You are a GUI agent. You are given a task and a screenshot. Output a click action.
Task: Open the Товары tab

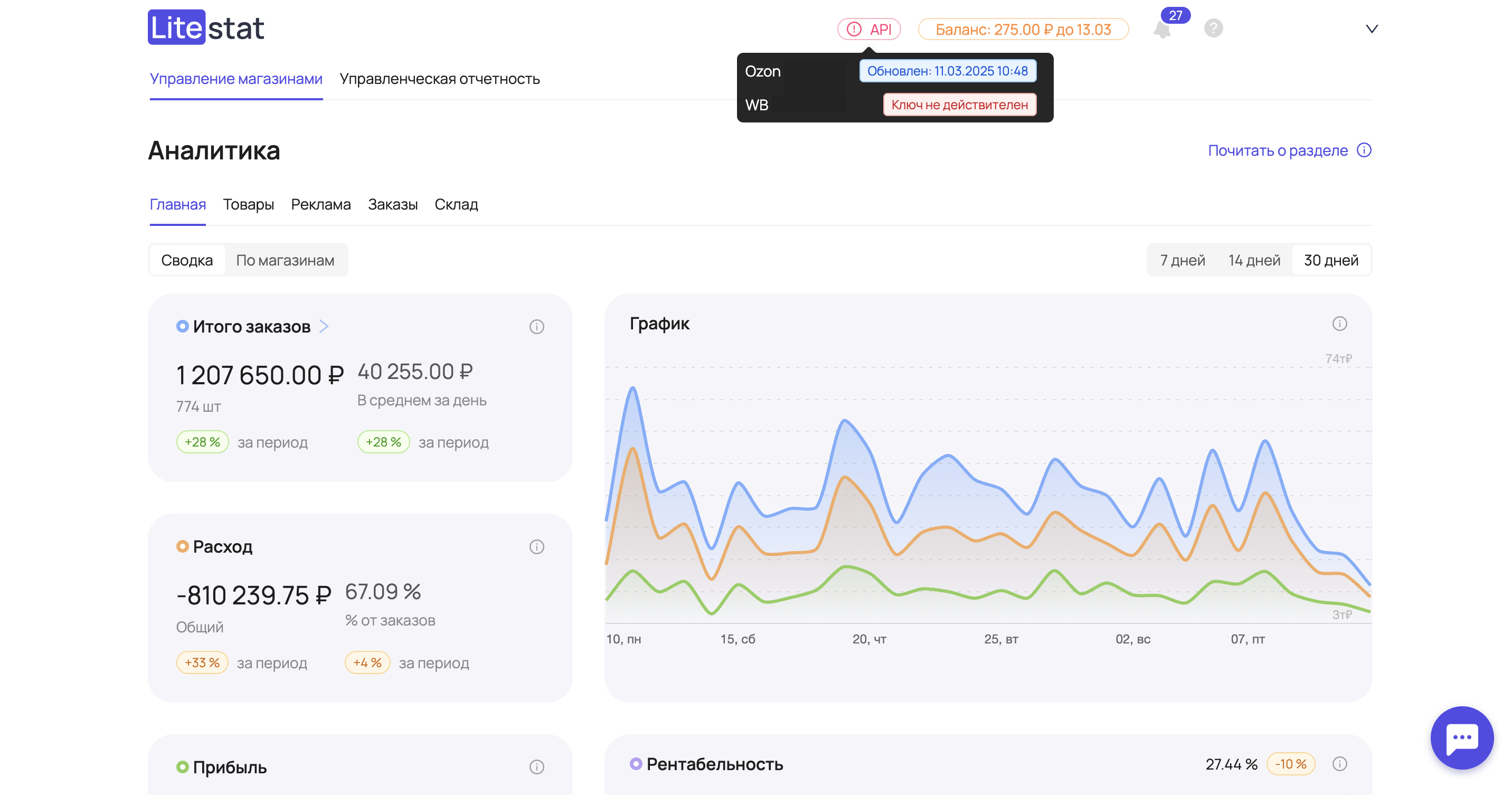pyautogui.click(x=248, y=204)
